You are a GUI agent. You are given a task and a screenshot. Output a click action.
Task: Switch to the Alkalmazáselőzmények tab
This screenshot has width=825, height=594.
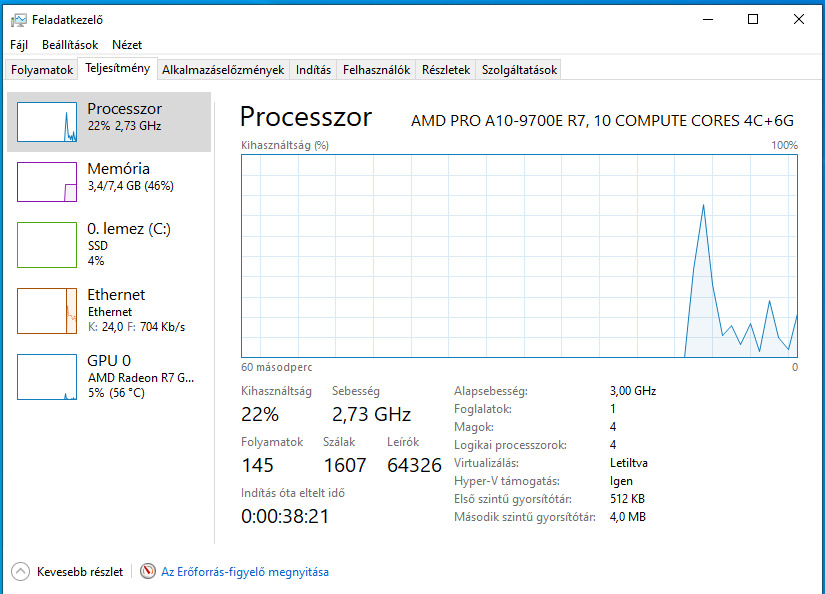[223, 70]
